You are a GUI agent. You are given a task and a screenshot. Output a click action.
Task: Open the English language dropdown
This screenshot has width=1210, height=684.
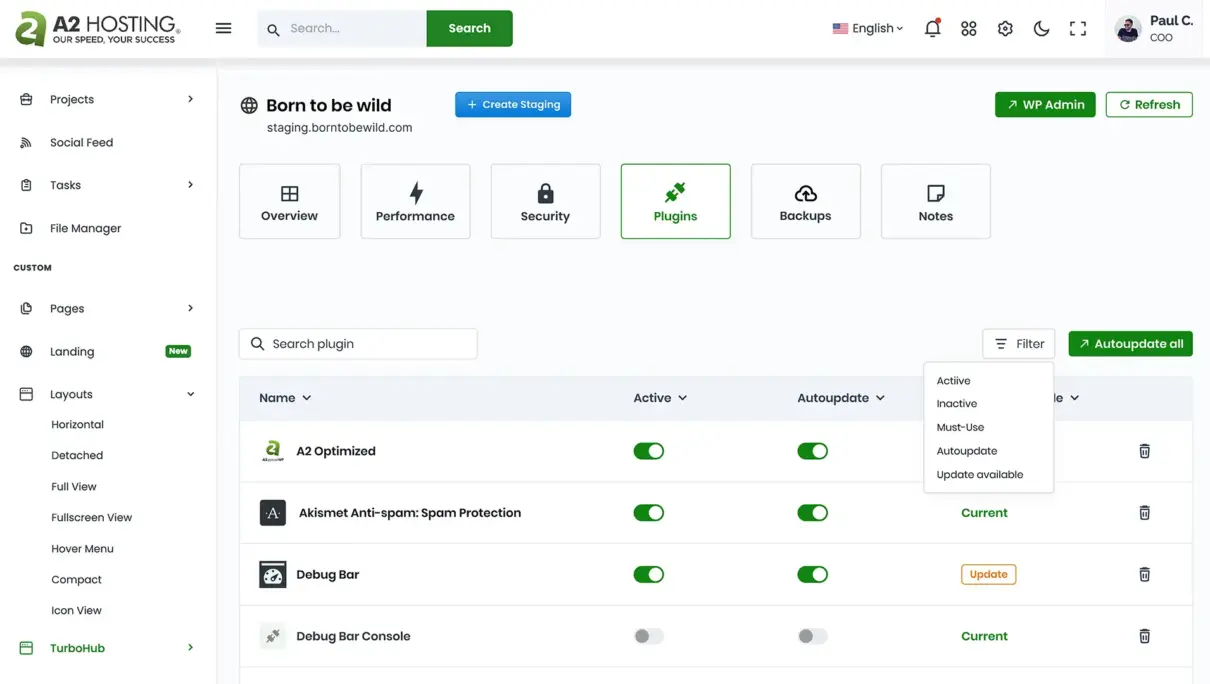tap(867, 29)
